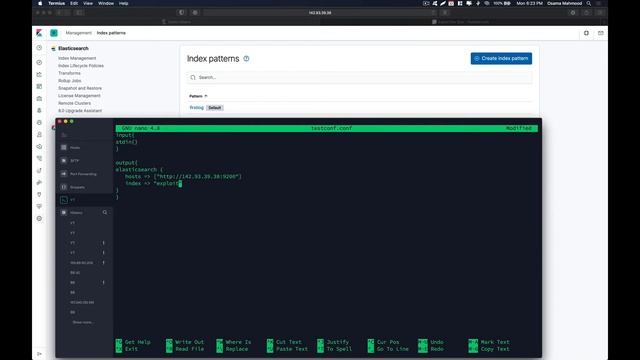This screenshot has height=360, width=640.
Task: Click the browser address bar showing the IP
Action: tap(320, 13)
